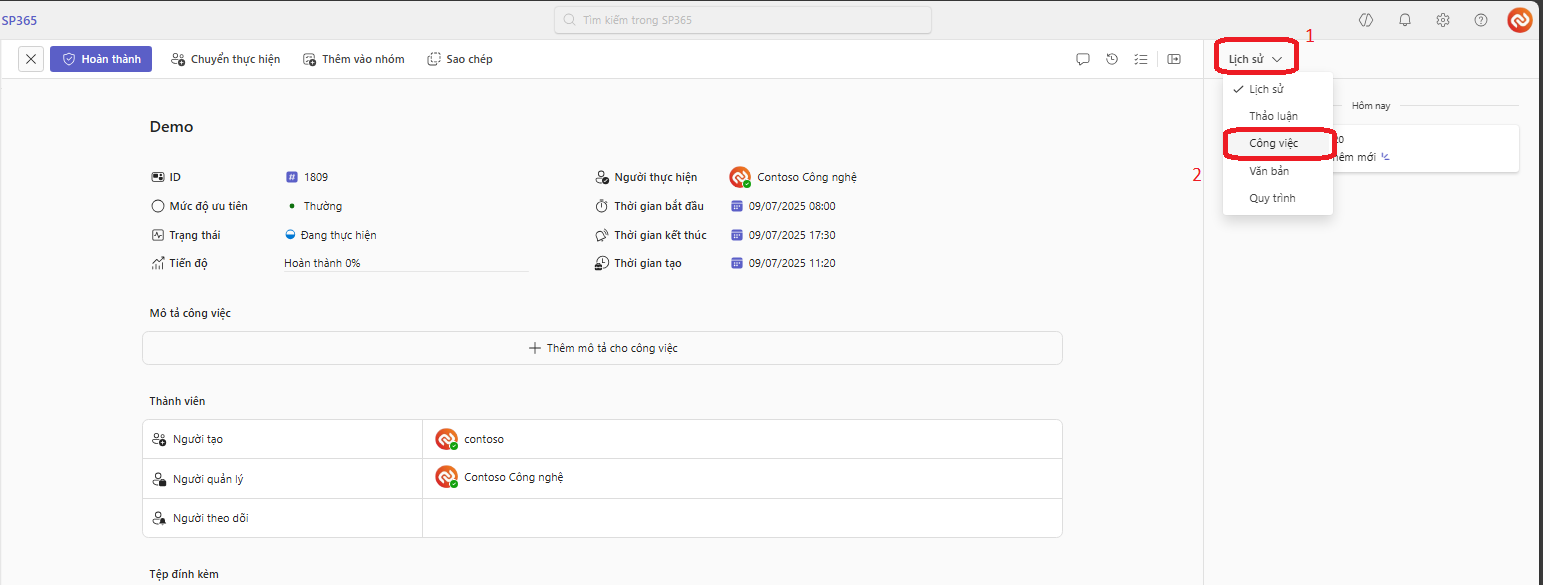Open the user profile avatar

tap(1519, 20)
